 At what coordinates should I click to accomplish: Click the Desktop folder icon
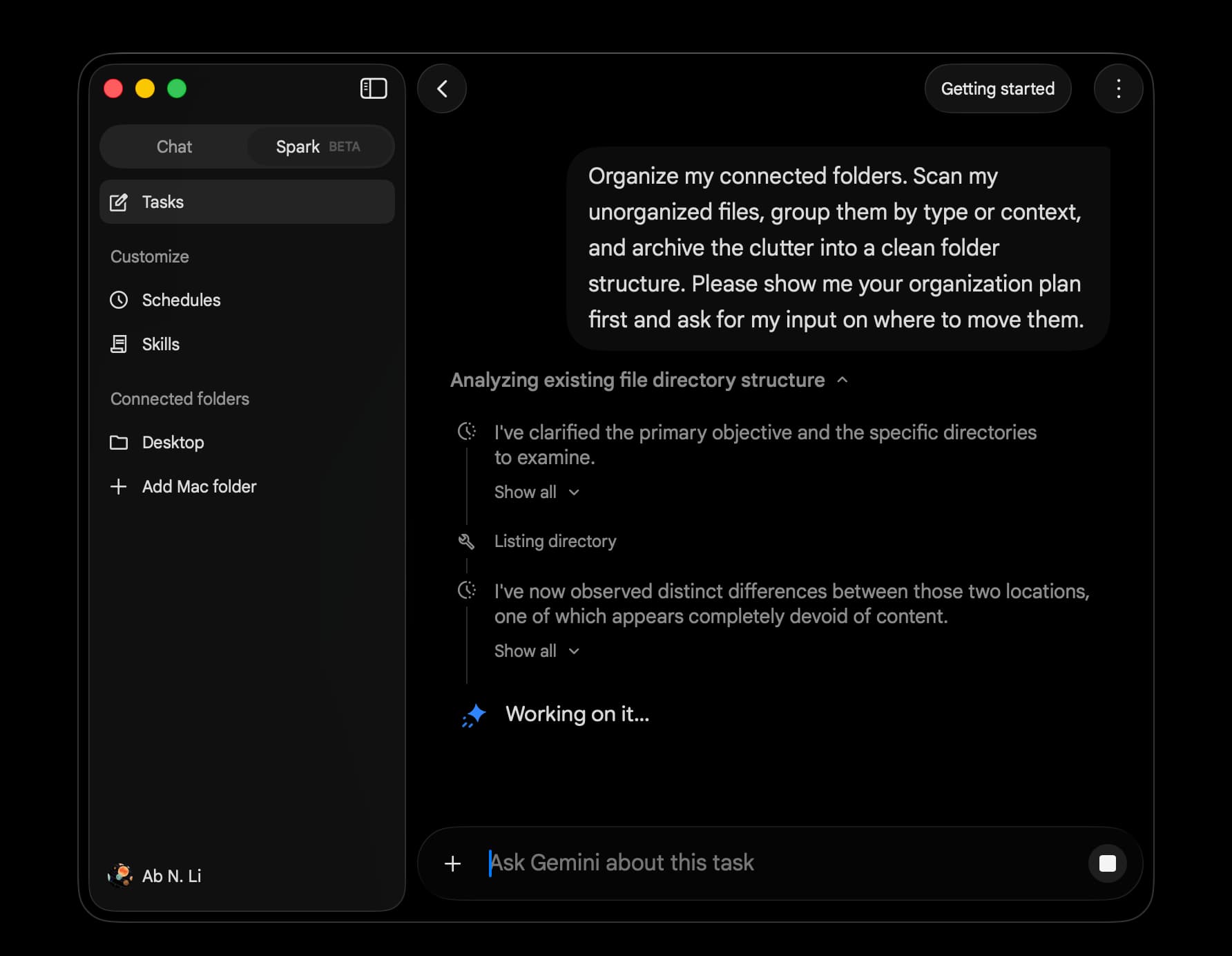coord(119,442)
